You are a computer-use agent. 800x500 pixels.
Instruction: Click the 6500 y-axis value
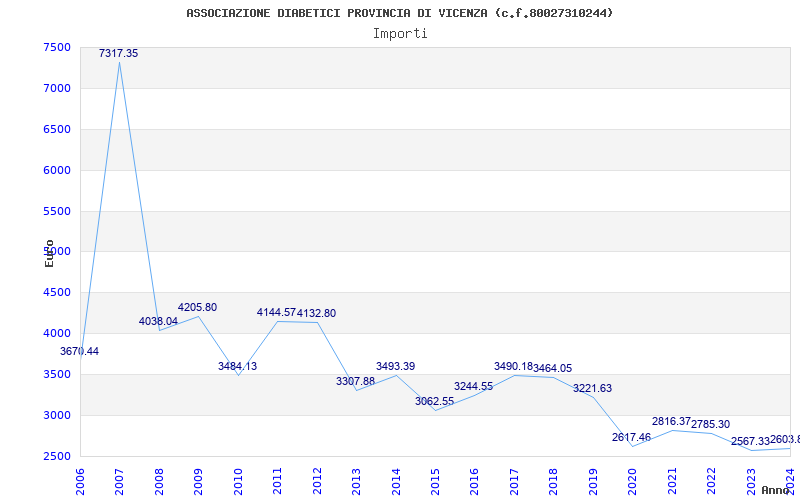[57, 129]
